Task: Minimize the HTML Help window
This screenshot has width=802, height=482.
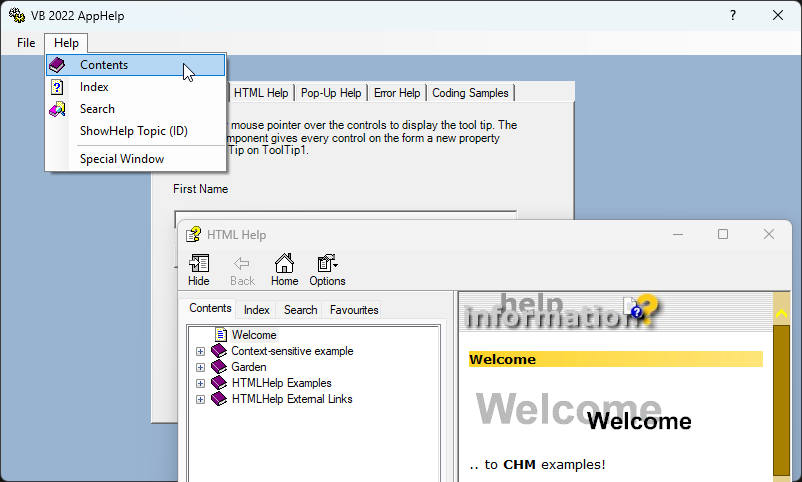Action: click(678, 234)
